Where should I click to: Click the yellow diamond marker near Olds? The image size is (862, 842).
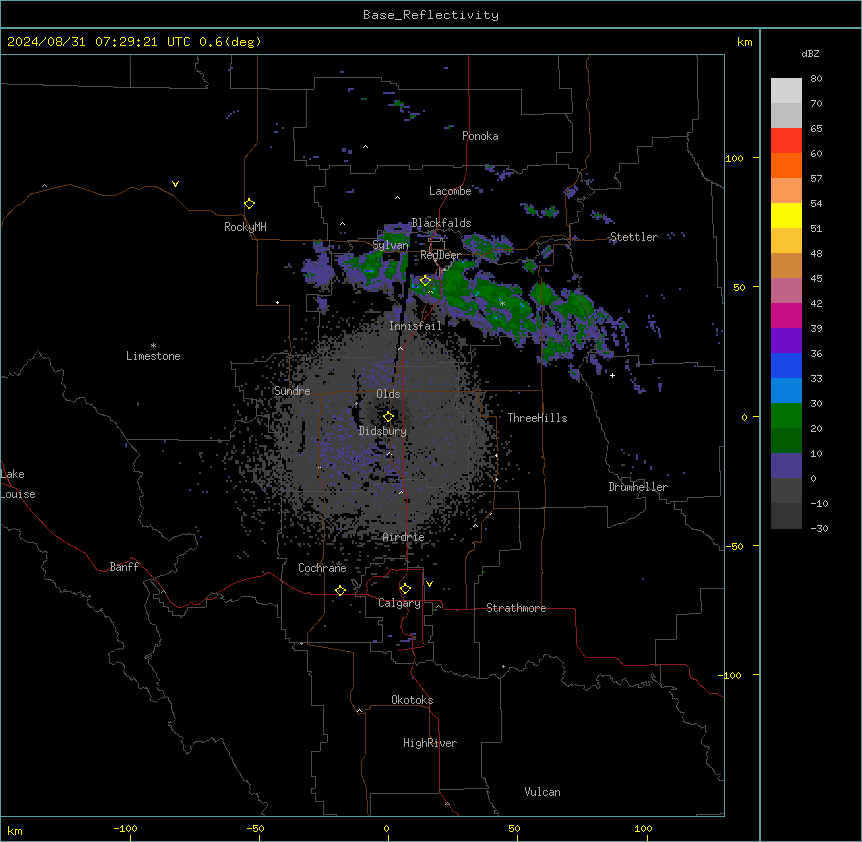(388, 417)
